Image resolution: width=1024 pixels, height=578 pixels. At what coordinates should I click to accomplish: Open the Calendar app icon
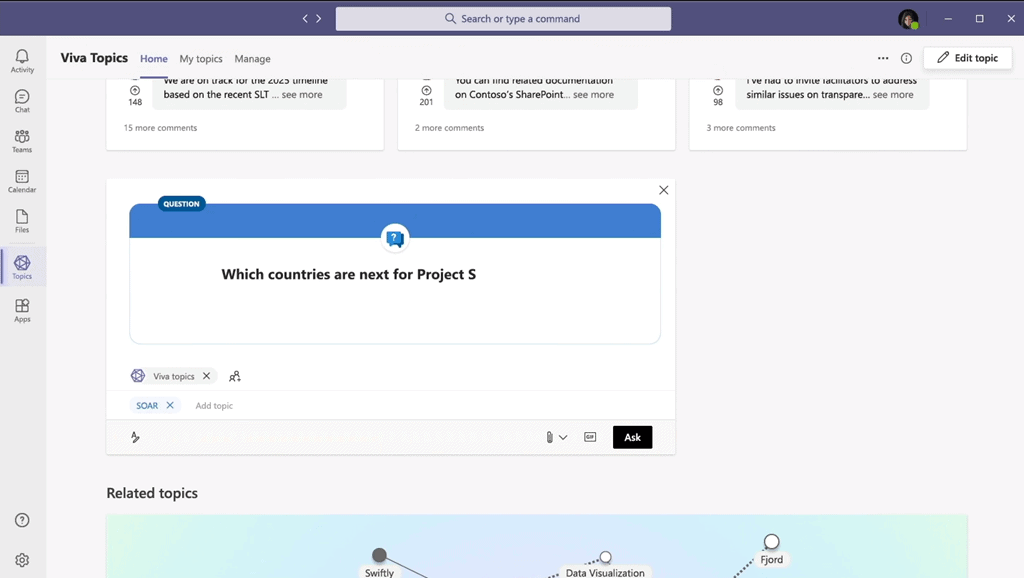(x=22, y=181)
